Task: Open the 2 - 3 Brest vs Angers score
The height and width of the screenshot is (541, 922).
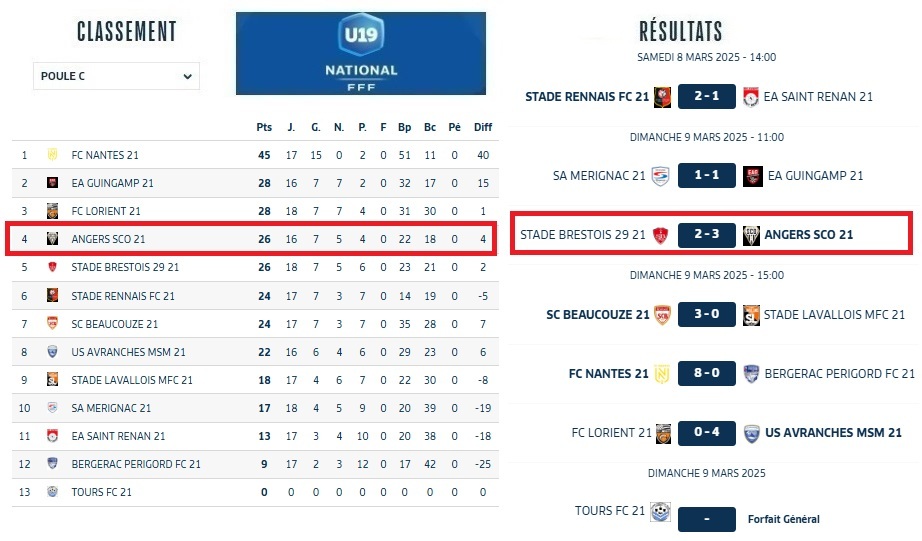Action: click(x=707, y=236)
